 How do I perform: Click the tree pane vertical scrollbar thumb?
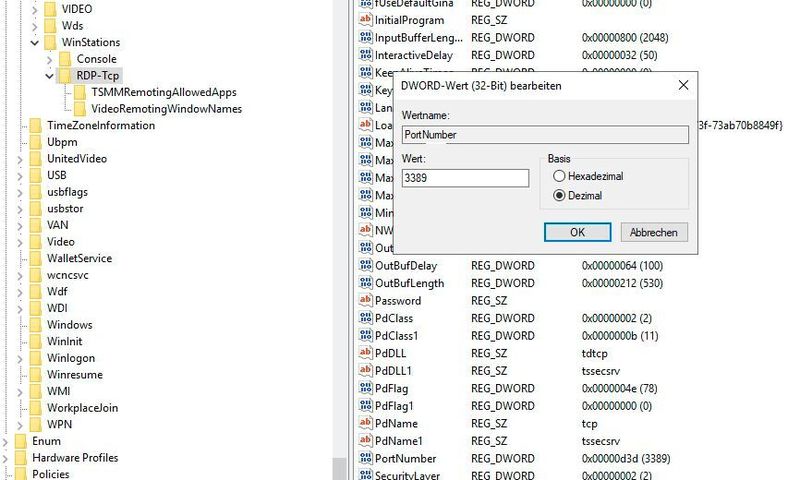[339, 468]
